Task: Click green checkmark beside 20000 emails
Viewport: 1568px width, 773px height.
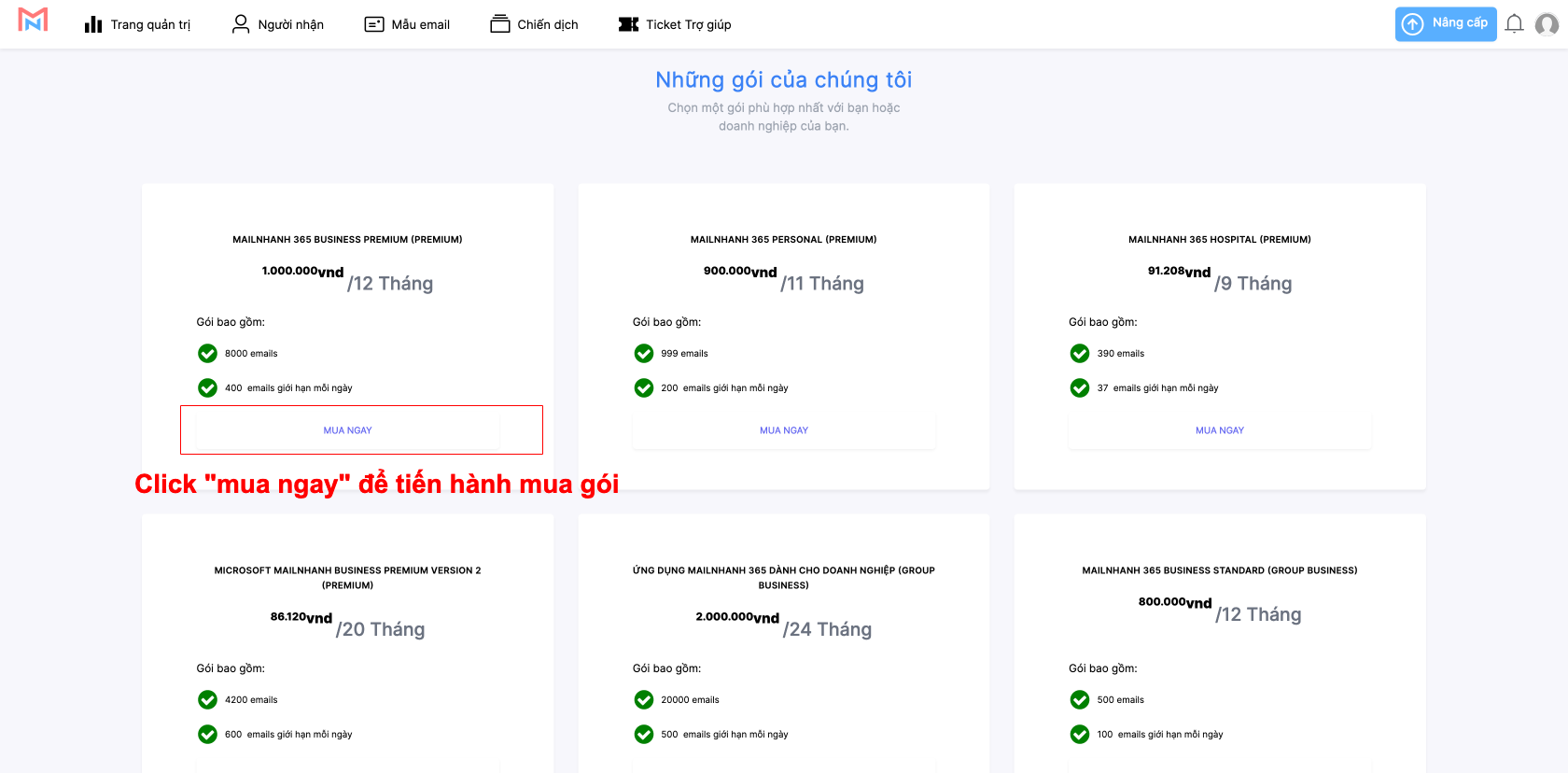Action: [644, 700]
